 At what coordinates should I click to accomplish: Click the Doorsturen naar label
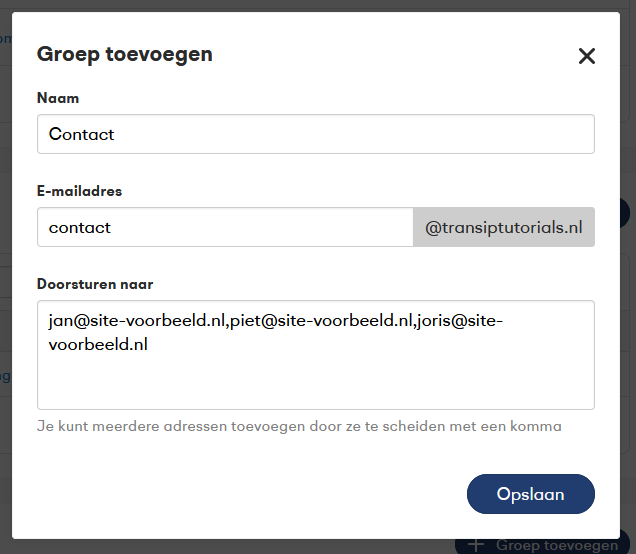point(95,284)
